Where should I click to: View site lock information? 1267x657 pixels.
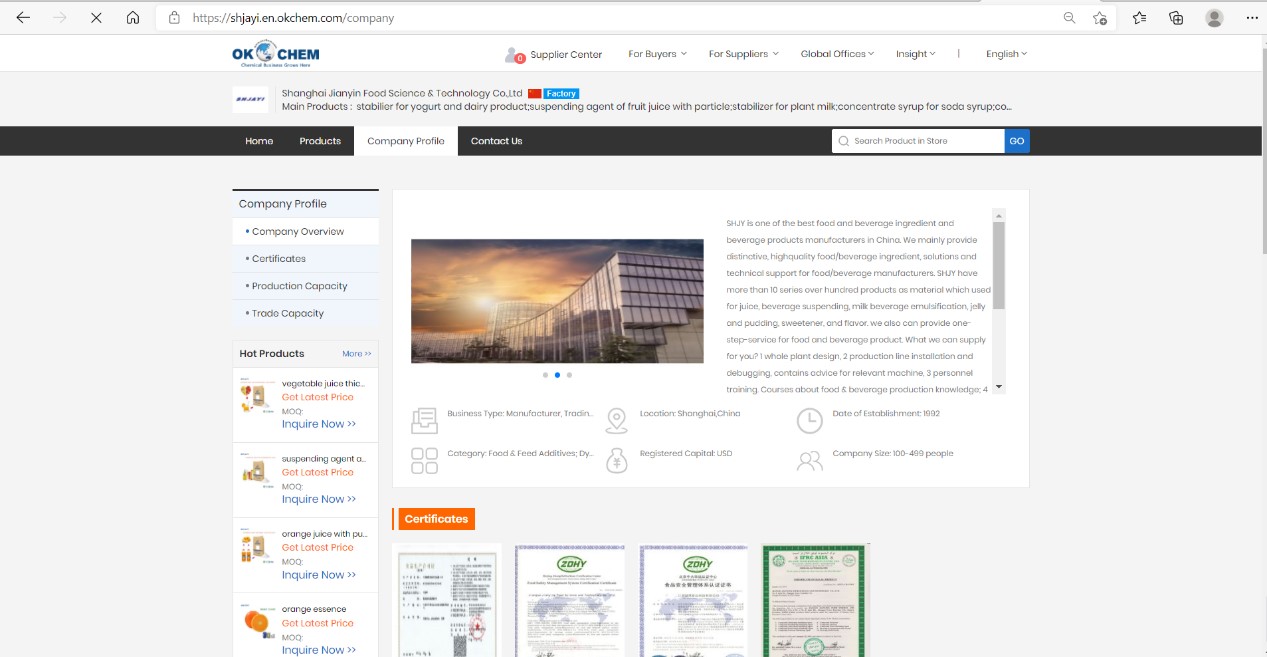pos(174,18)
